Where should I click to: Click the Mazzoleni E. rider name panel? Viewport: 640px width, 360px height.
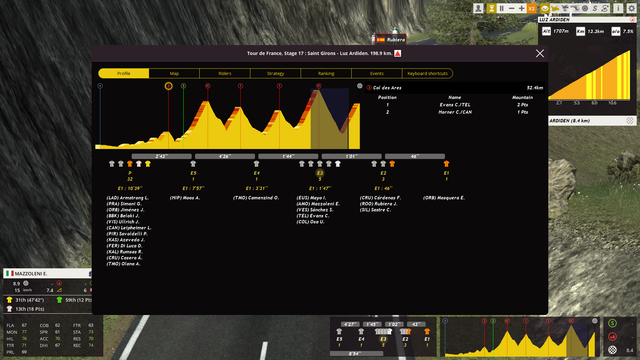click(47, 273)
